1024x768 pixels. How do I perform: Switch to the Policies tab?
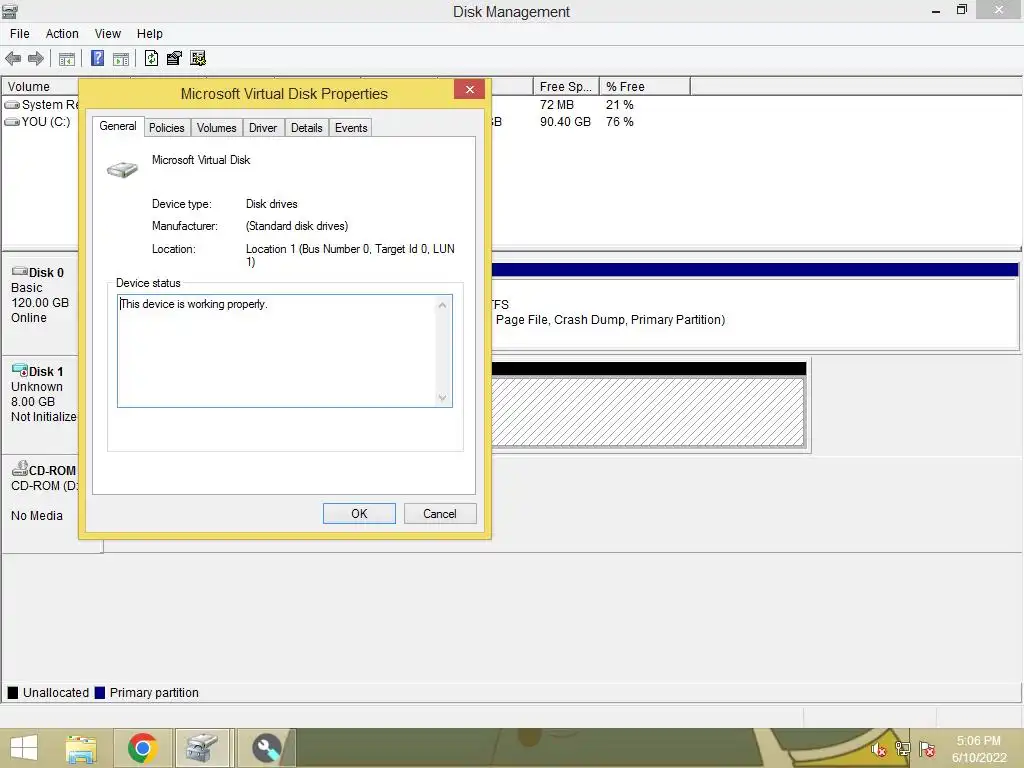pos(167,128)
